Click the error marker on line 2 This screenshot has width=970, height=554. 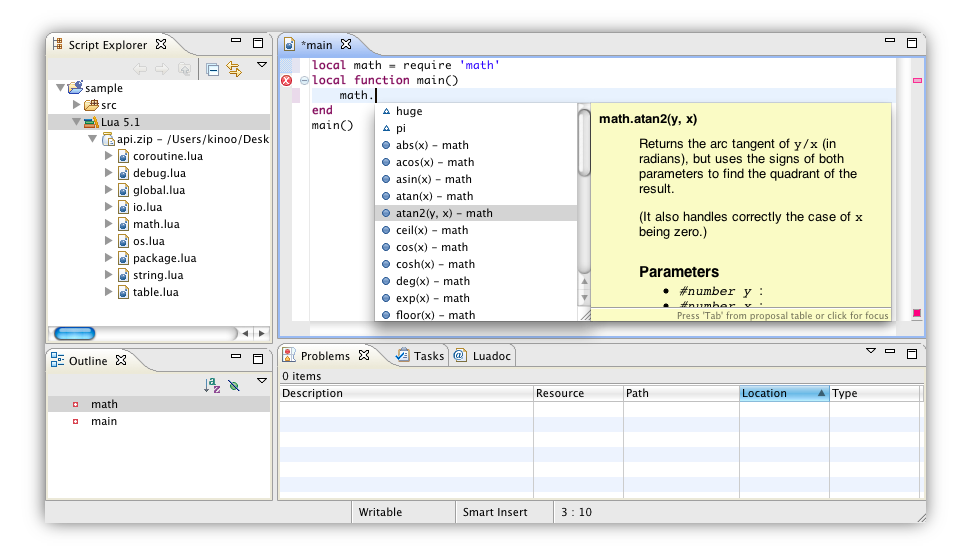pos(286,80)
